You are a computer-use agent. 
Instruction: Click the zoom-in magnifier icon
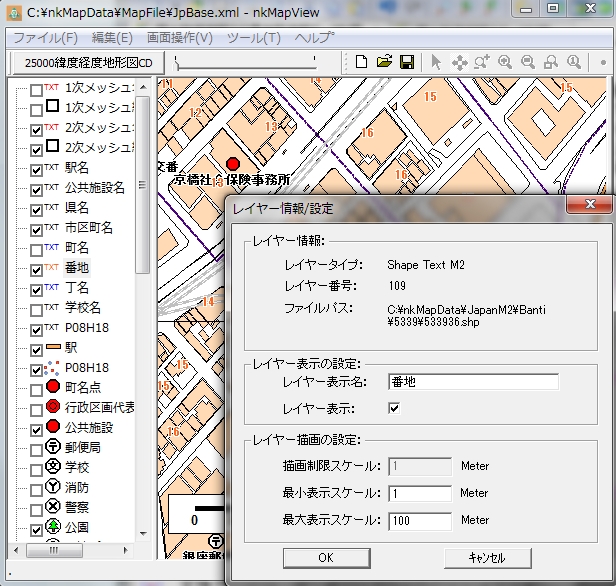click(x=505, y=62)
